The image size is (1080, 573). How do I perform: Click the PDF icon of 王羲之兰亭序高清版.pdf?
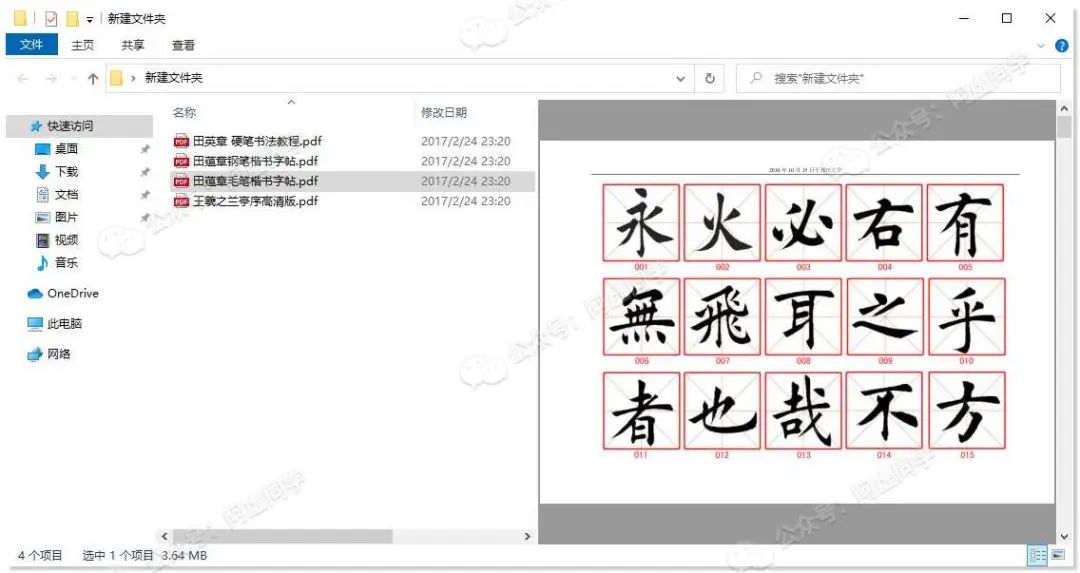pos(181,201)
